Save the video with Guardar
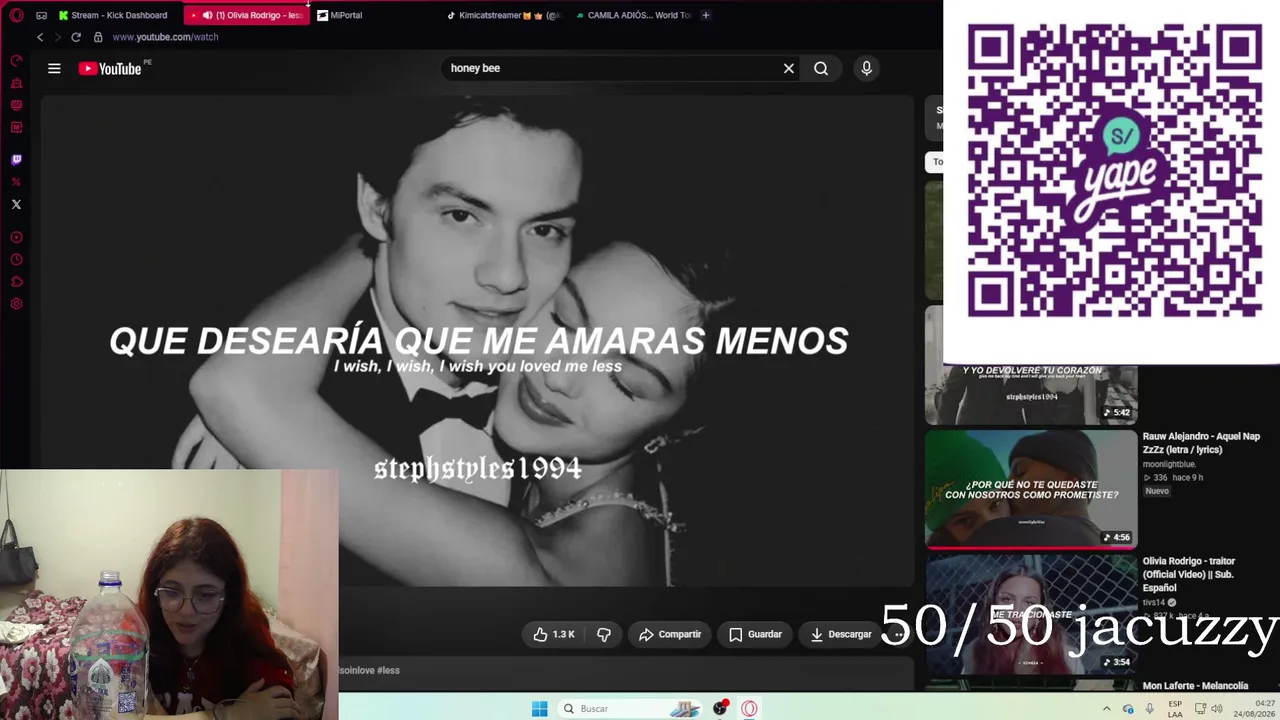This screenshot has width=1280, height=720. [755, 634]
